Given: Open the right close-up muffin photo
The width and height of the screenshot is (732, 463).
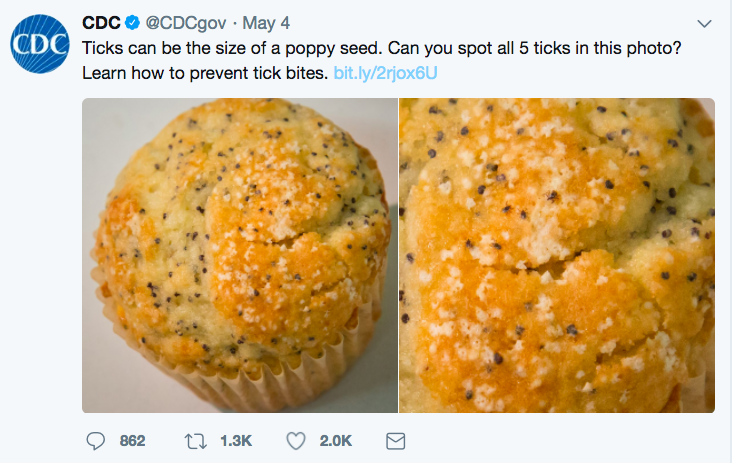Looking at the screenshot, I should pos(557,255).
